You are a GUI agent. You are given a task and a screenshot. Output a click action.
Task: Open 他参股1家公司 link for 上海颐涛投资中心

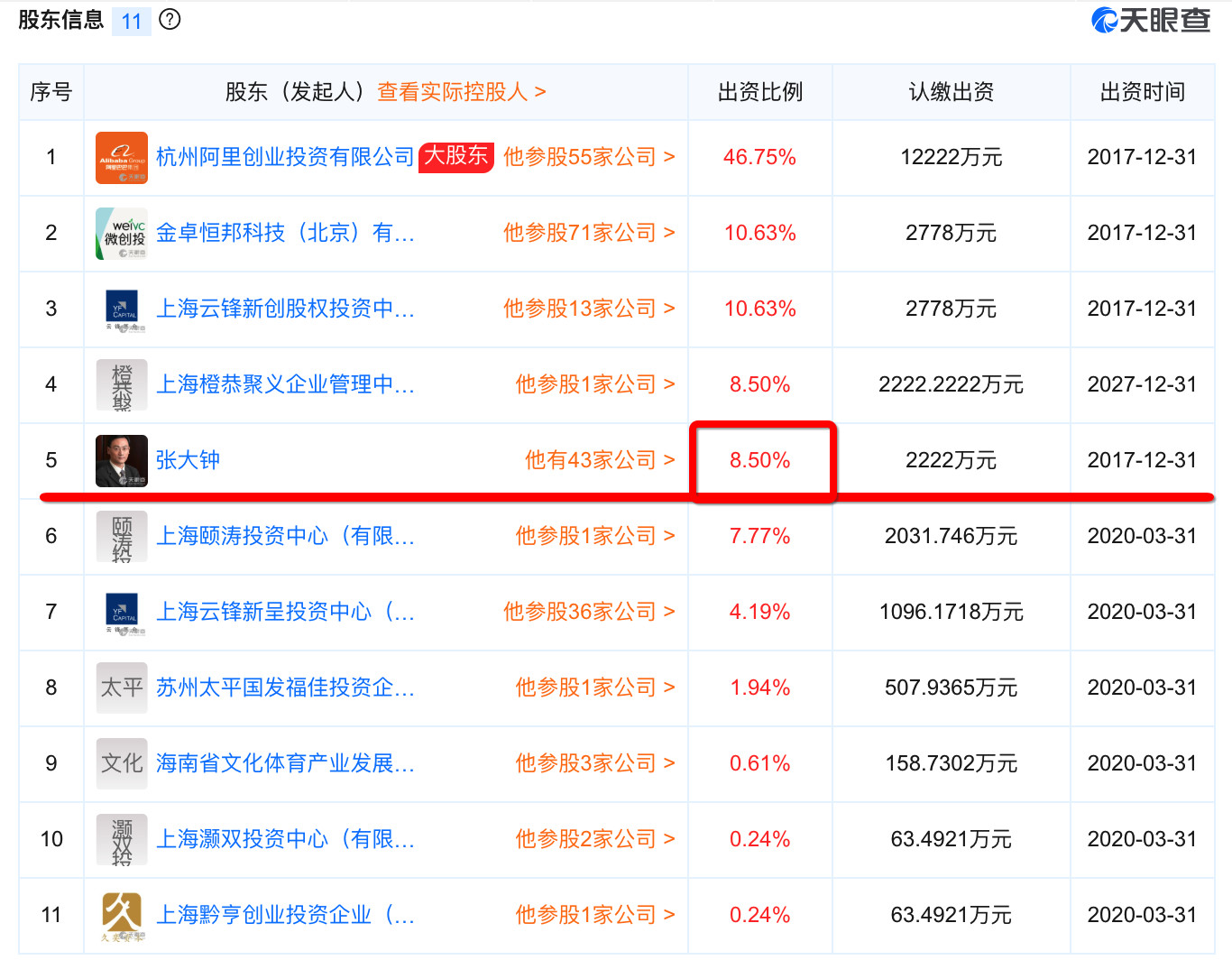point(595,536)
